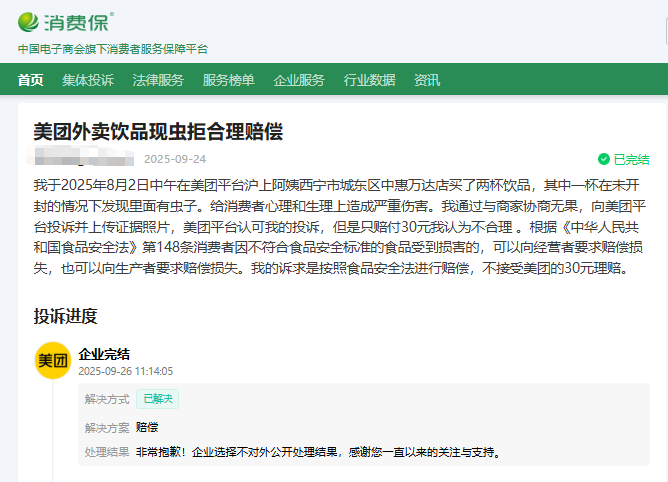This screenshot has height=482, width=668.
Task: Switch to the 法律服务 section
Action: [x=158, y=80]
